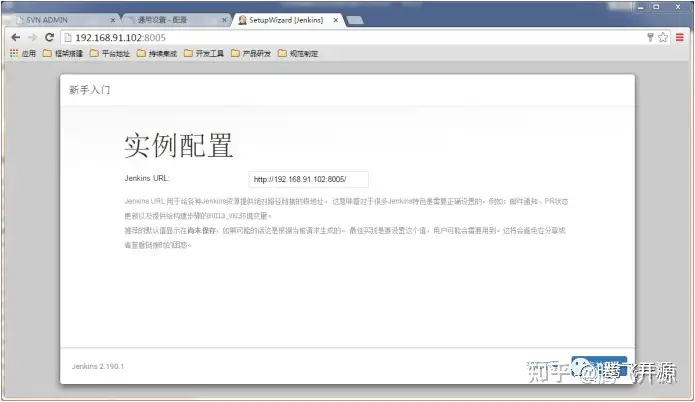Switch to the SVN ADMIN tab
This screenshot has height=402, width=695.
pos(62,20)
